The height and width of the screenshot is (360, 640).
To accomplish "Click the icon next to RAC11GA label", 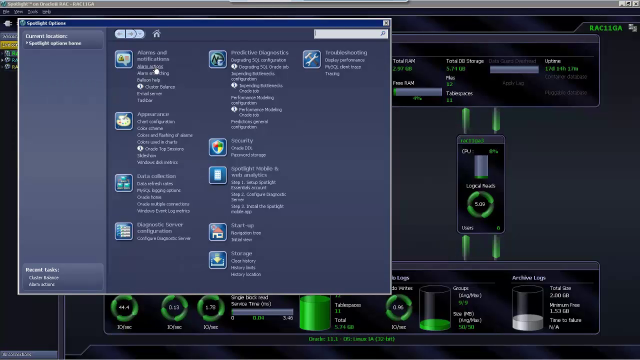I will [632, 28].
